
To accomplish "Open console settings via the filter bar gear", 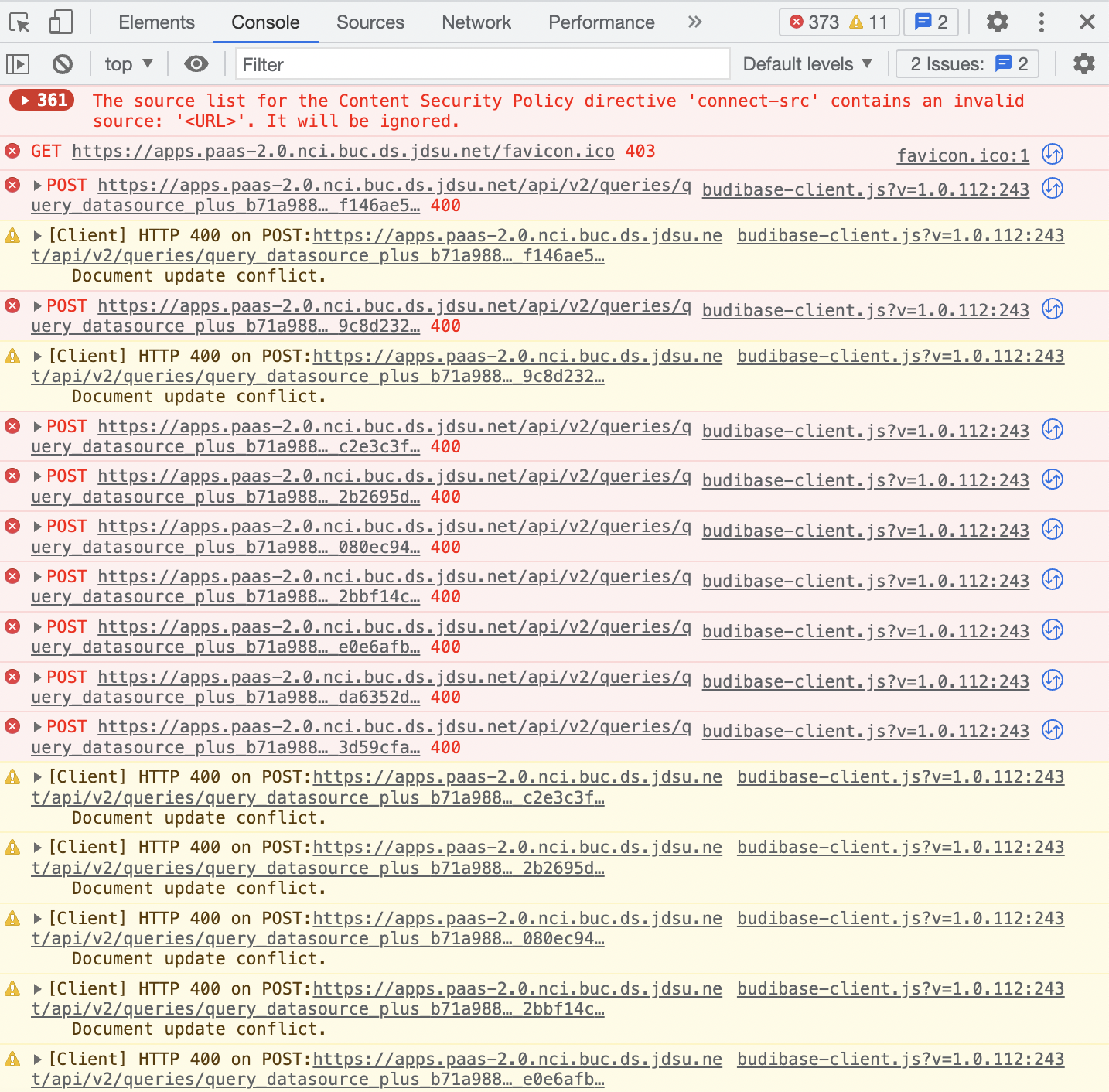I will click(1083, 63).
